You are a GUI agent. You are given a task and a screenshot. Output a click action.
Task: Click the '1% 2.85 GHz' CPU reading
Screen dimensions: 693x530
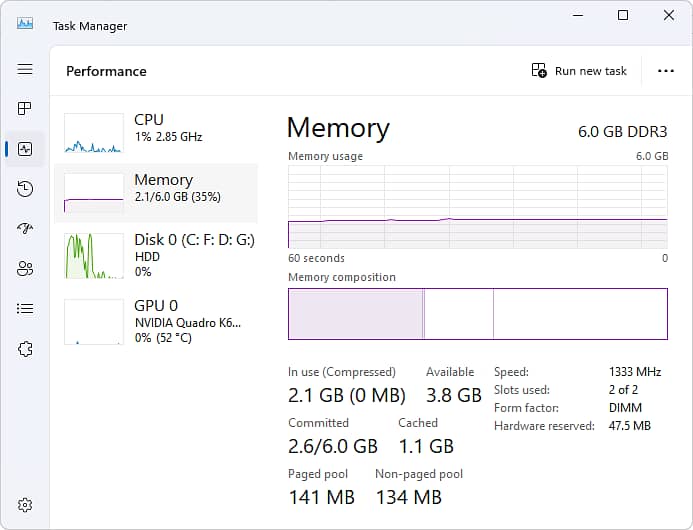168,137
